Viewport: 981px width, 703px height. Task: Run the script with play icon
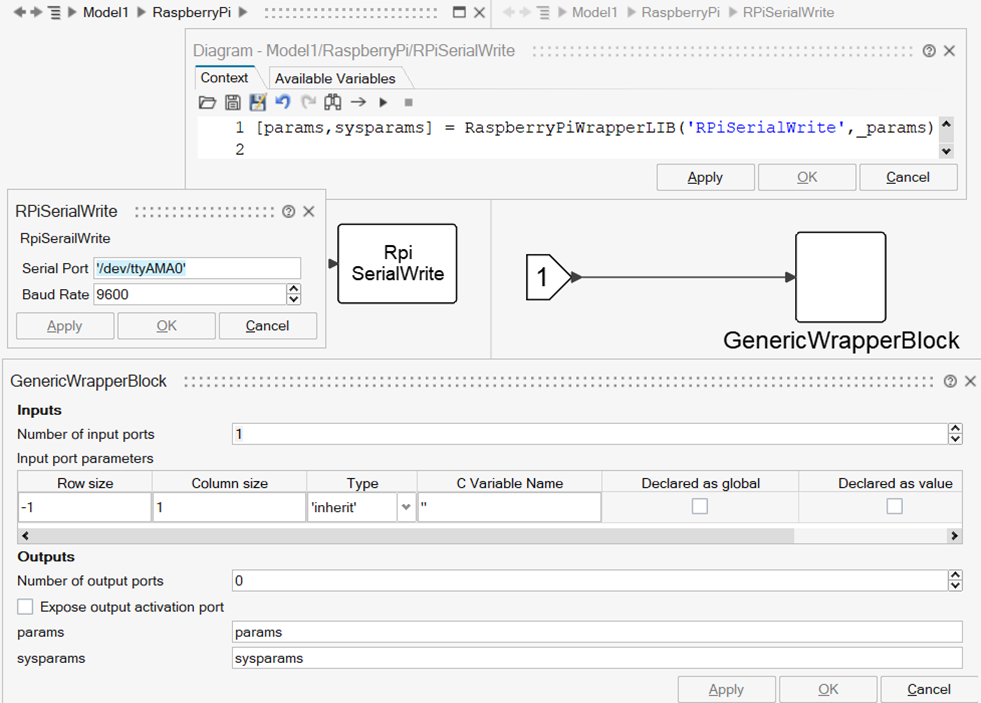click(383, 102)
